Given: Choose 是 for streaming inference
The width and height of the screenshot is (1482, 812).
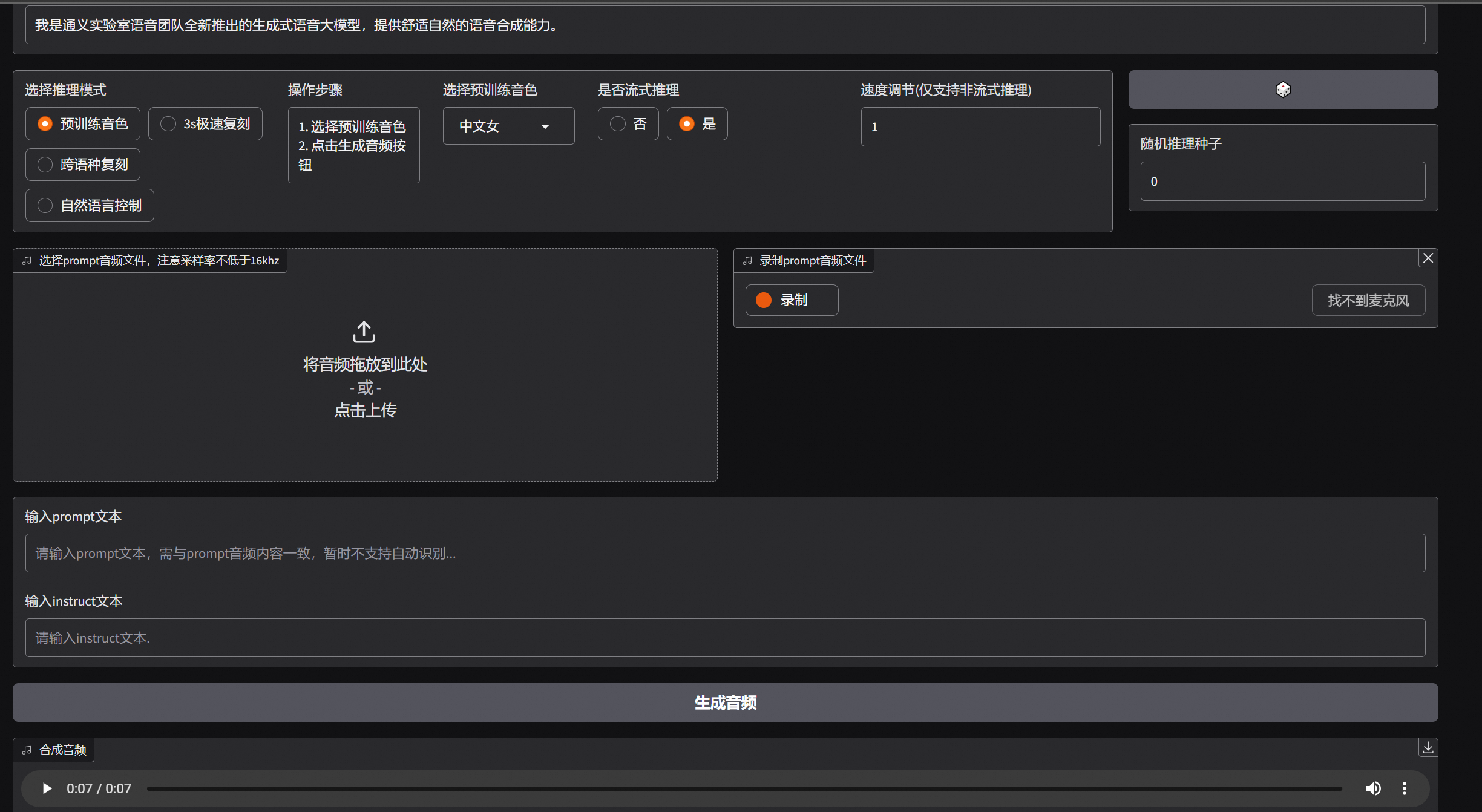Looking at the screenshot, I should click(697, 124).
